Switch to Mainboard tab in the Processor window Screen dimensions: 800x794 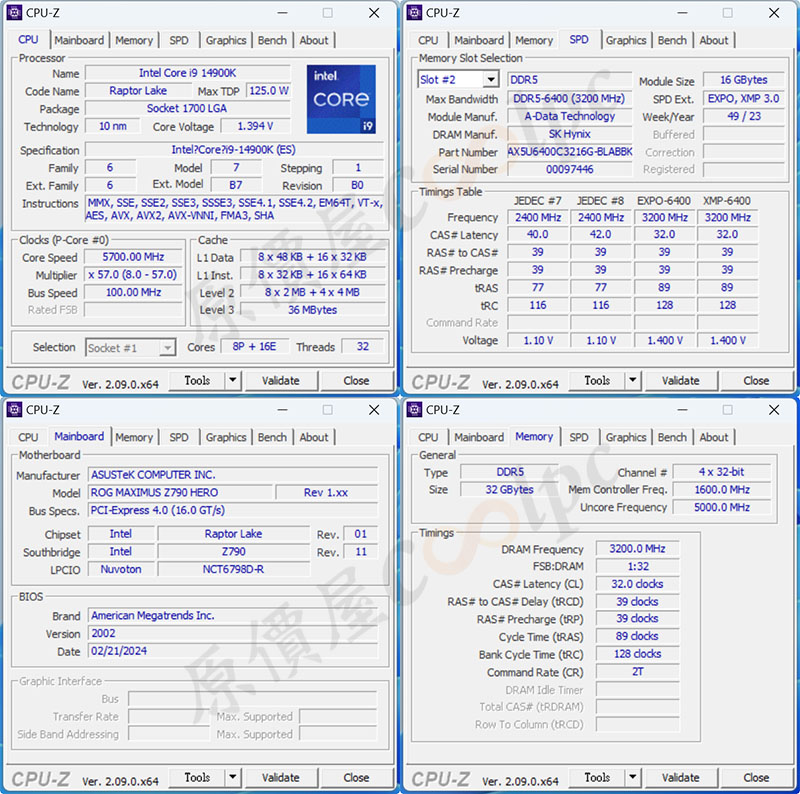79,40
